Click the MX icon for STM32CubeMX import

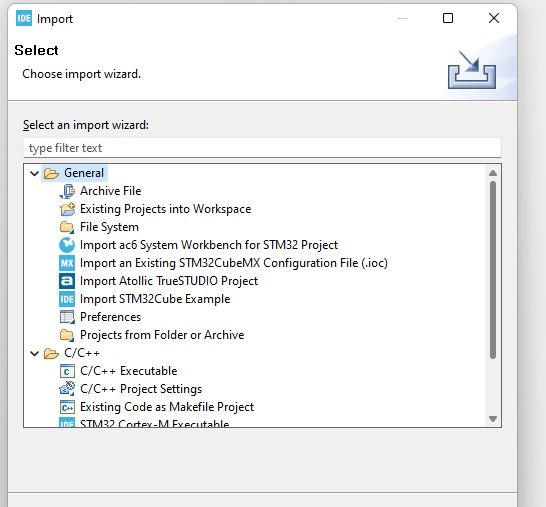coord(67,263)
